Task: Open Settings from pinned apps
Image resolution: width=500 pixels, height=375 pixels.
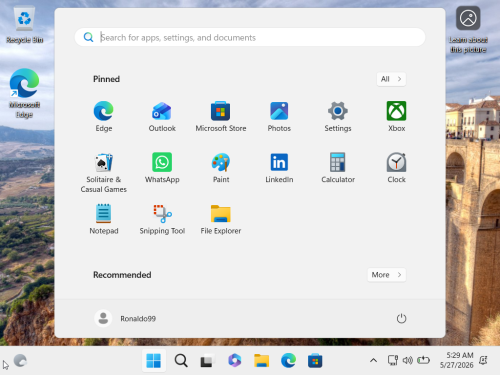Action: 338,116
